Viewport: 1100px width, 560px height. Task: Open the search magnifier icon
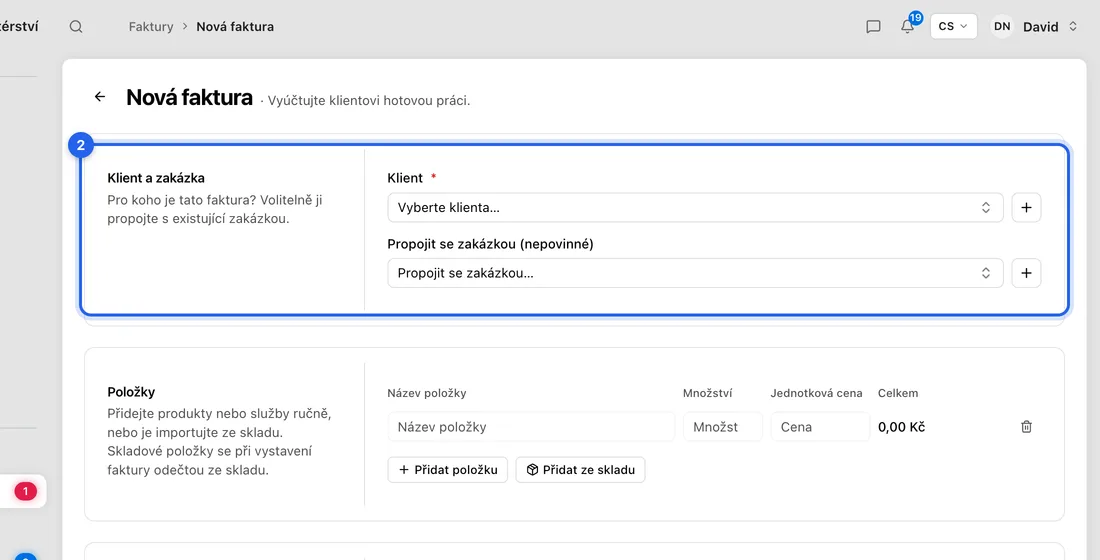pos(76,27)
